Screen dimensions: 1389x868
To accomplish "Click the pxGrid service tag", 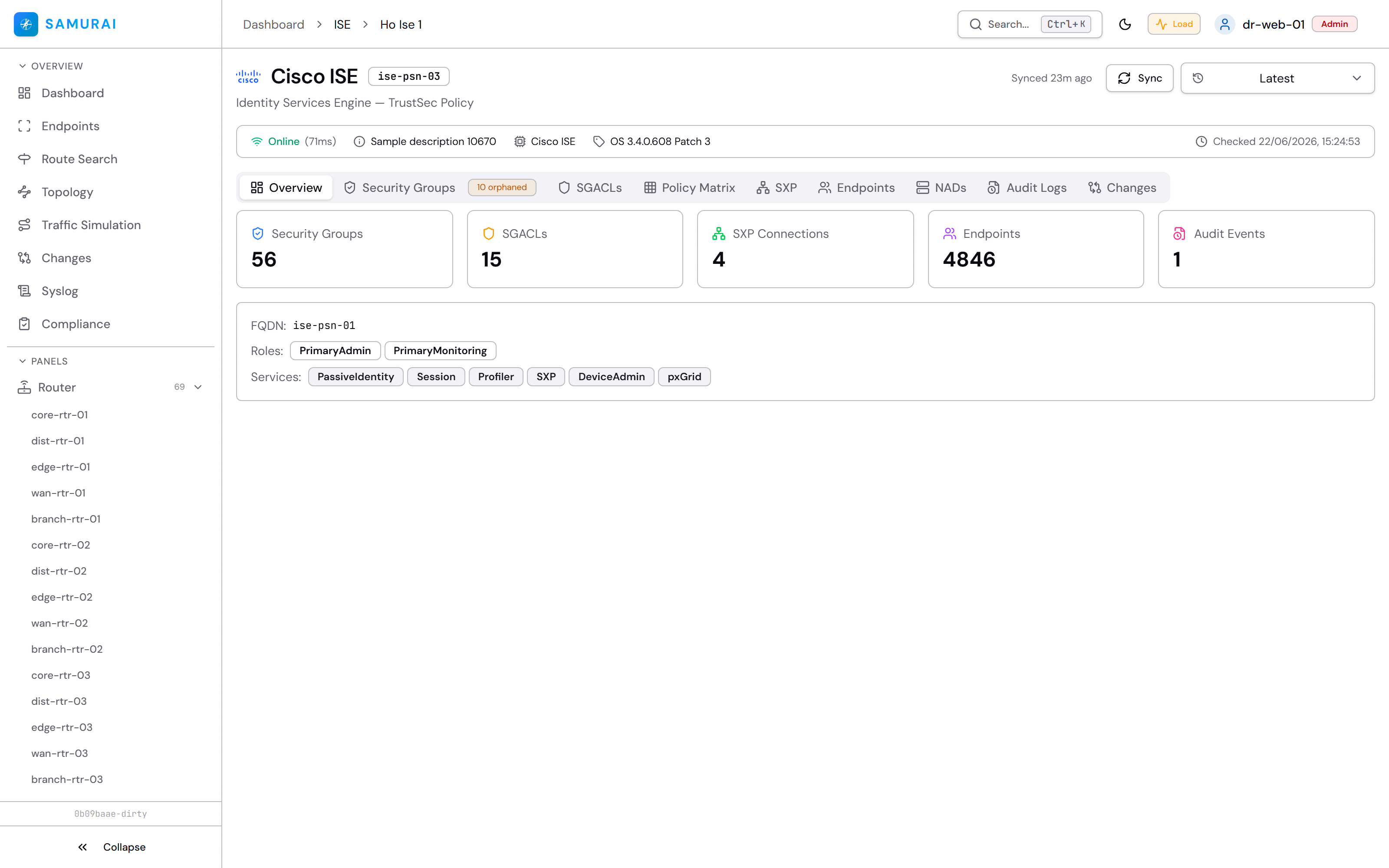I will point(684,377).
